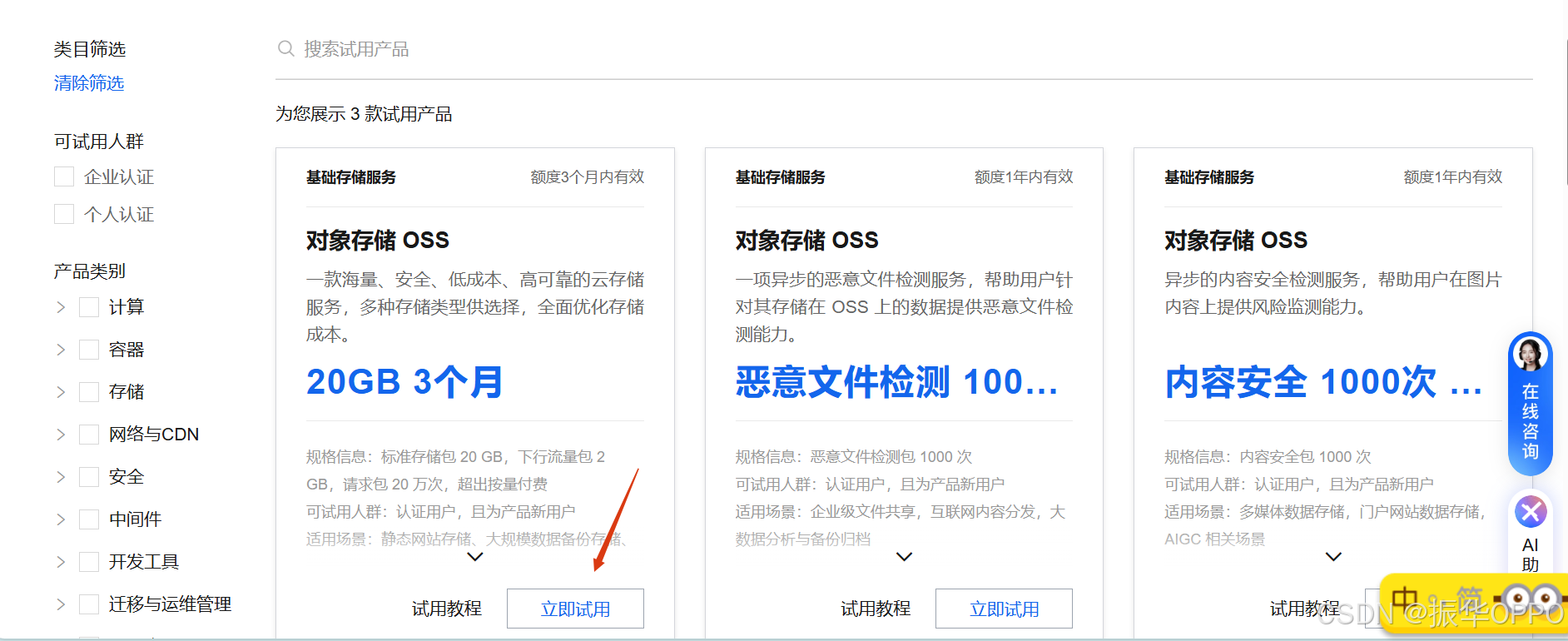This screenshot has height=641, width=1568.
Task: Click 立即试用 on the 20GB 3个月 card
Action: 575,609
